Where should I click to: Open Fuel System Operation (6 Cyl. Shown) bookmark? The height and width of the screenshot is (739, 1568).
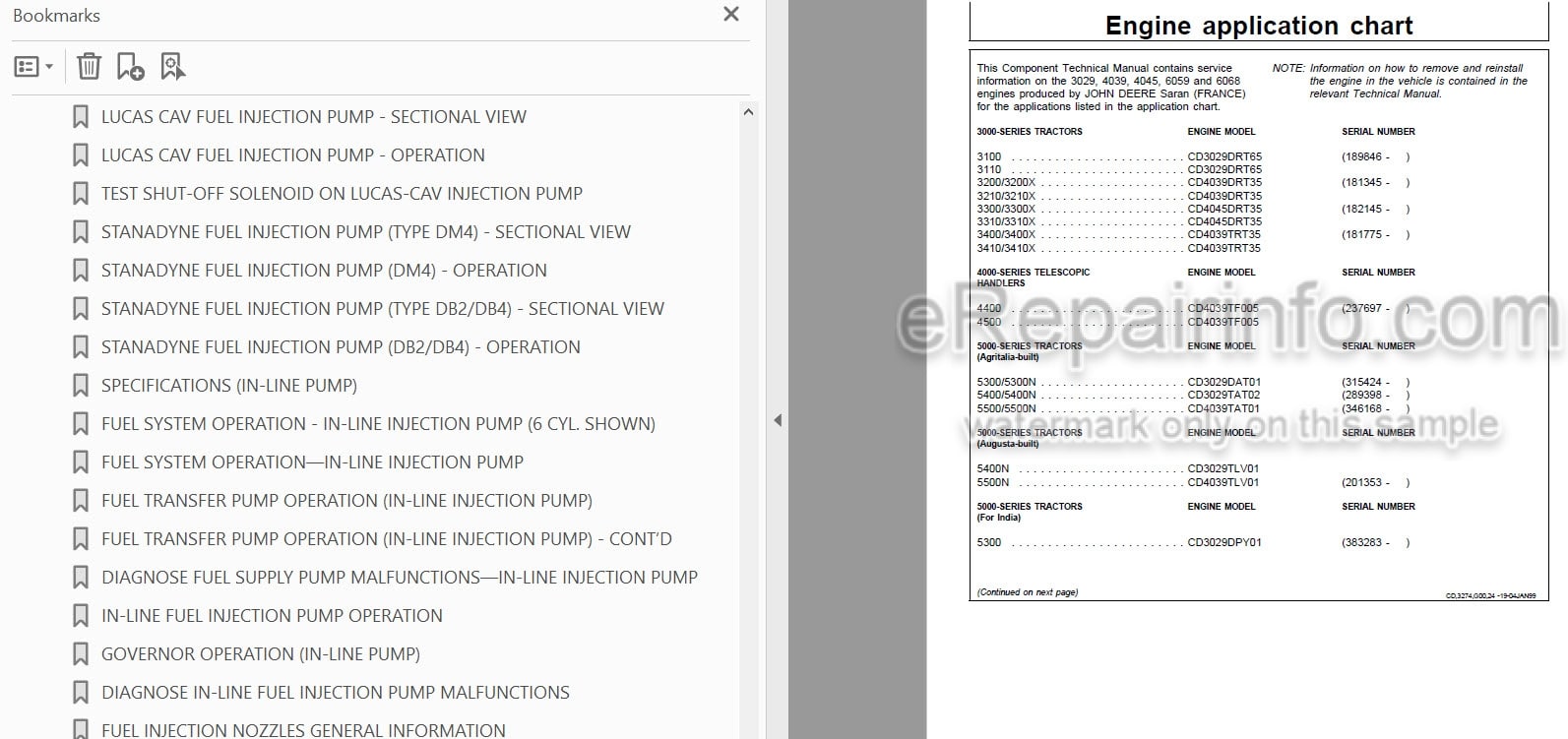tap(378, 423)
